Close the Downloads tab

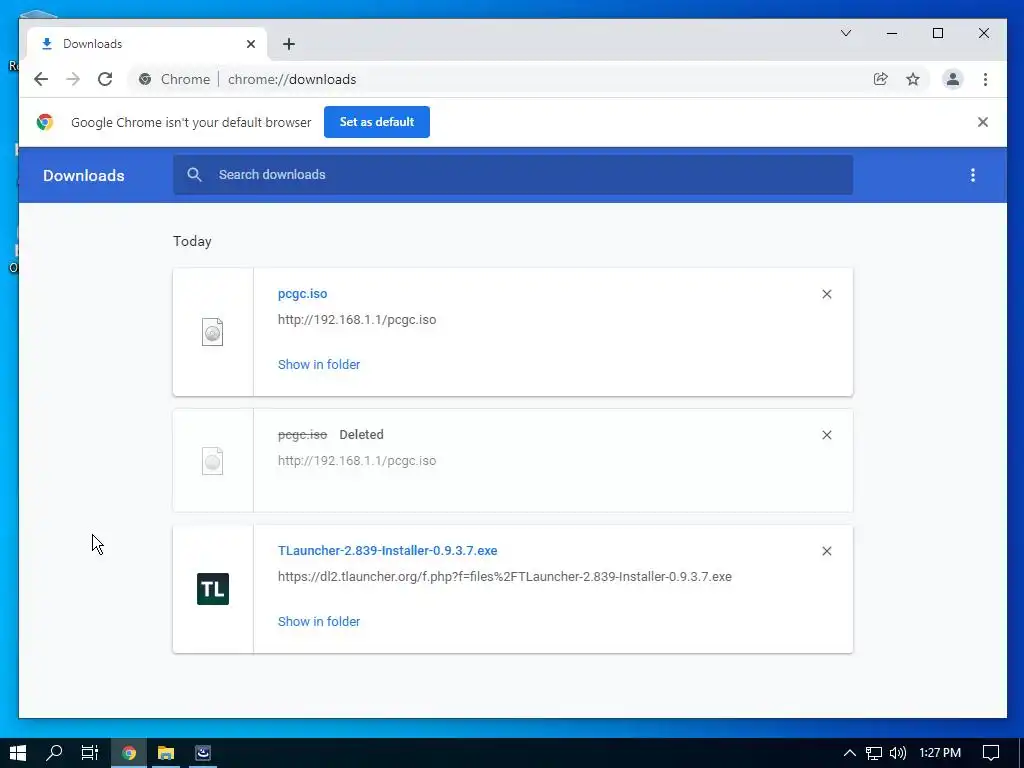pos(251,44)
